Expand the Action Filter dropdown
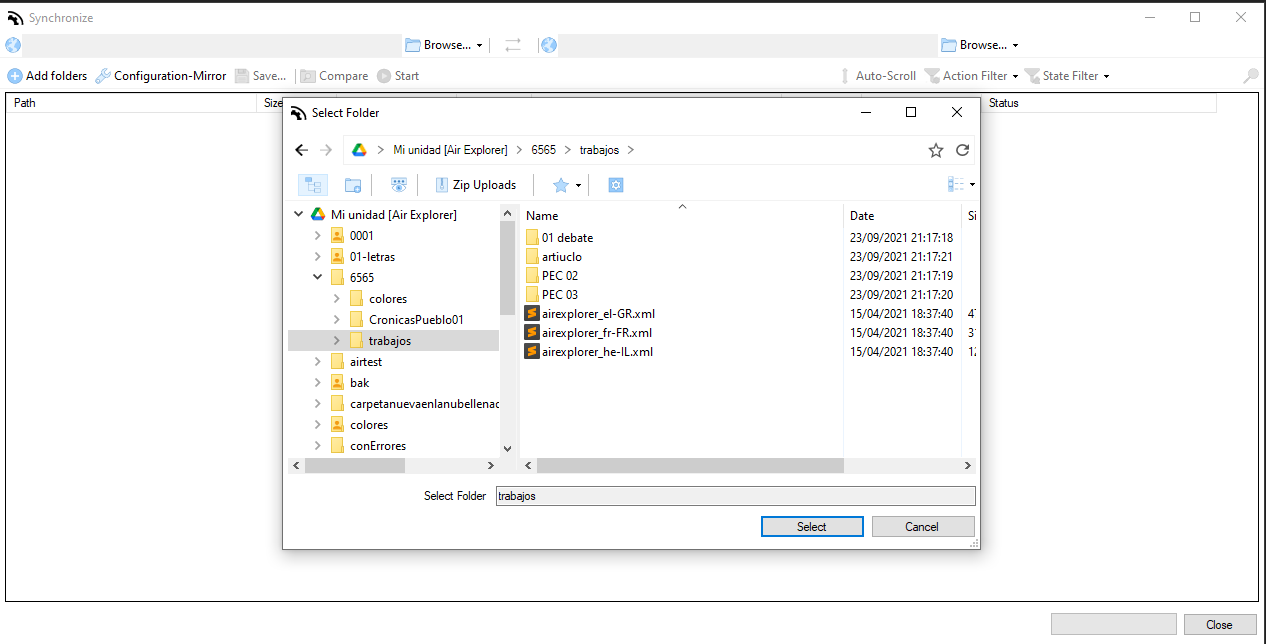 (971, 75)
